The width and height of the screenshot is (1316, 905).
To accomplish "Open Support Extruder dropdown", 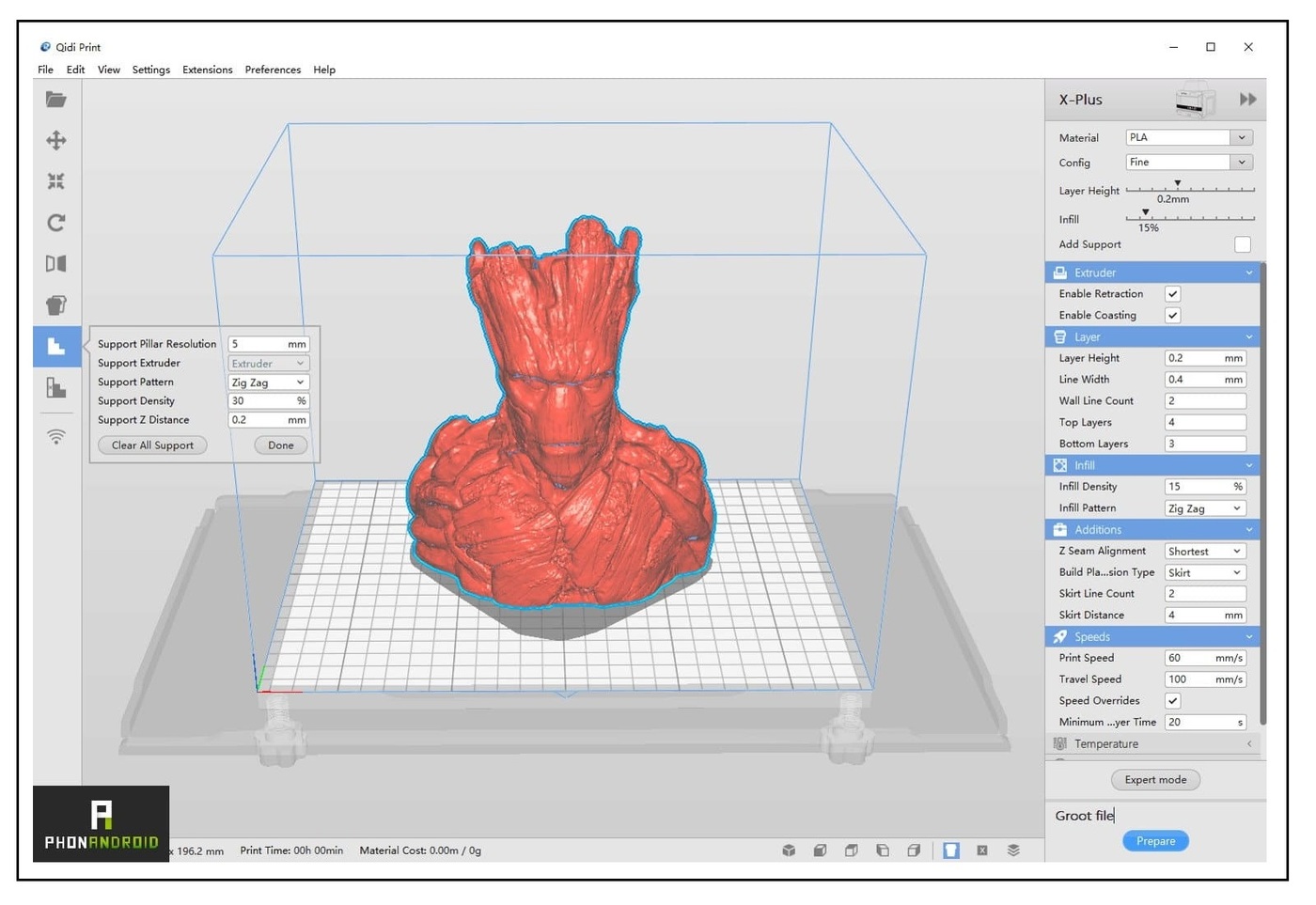I will [x=269, y=364].
